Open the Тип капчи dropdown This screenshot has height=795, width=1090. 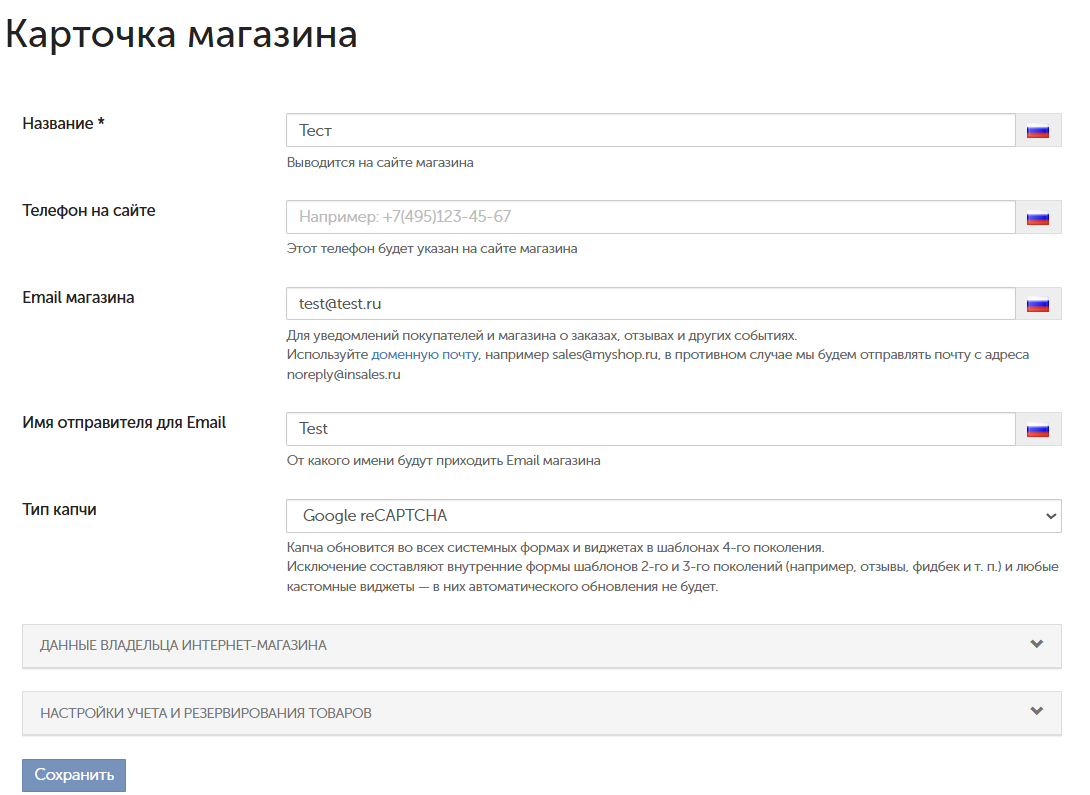tap(673, 516)
